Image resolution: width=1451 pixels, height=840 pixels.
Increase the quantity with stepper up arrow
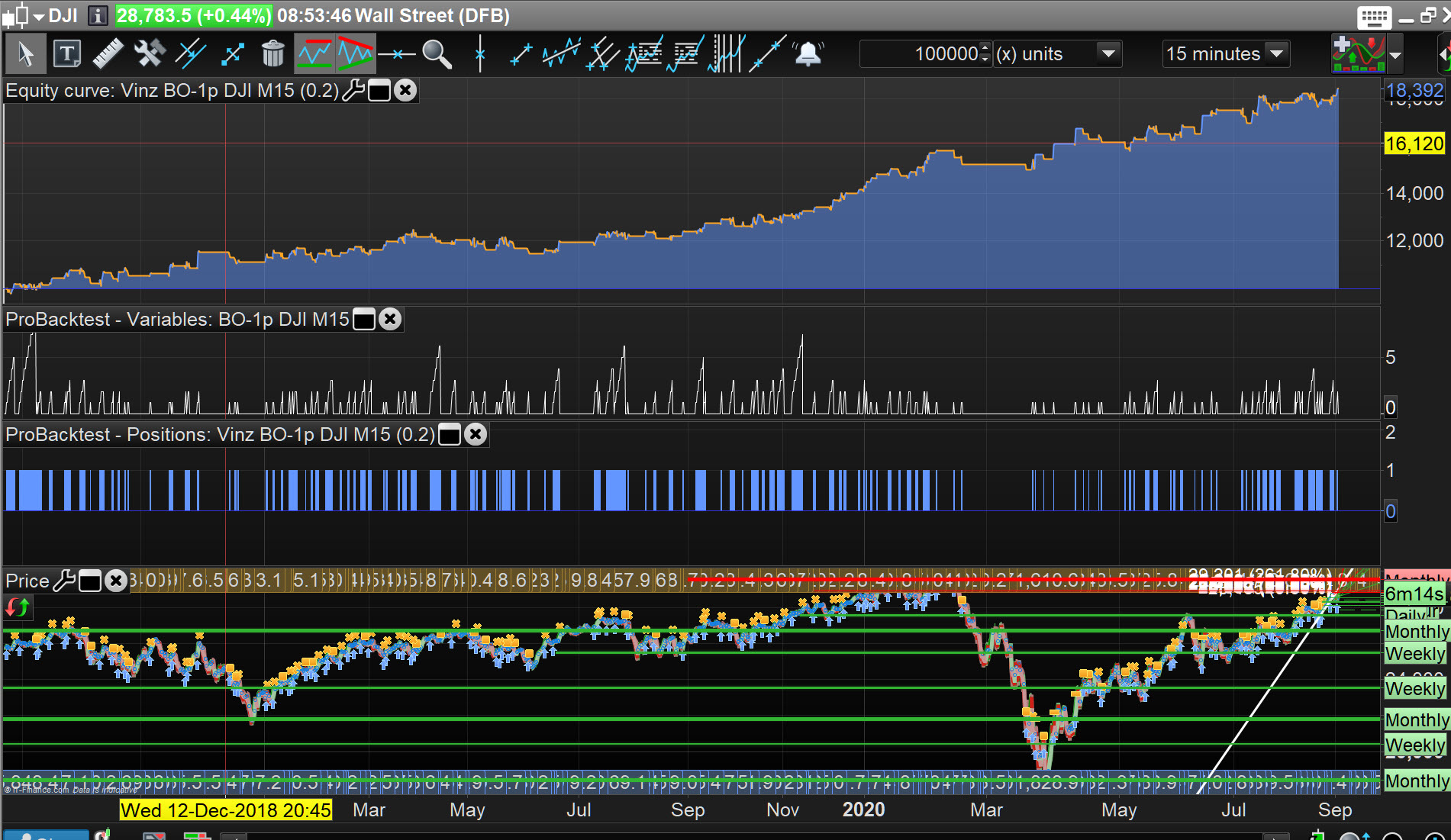pos(985,48)
